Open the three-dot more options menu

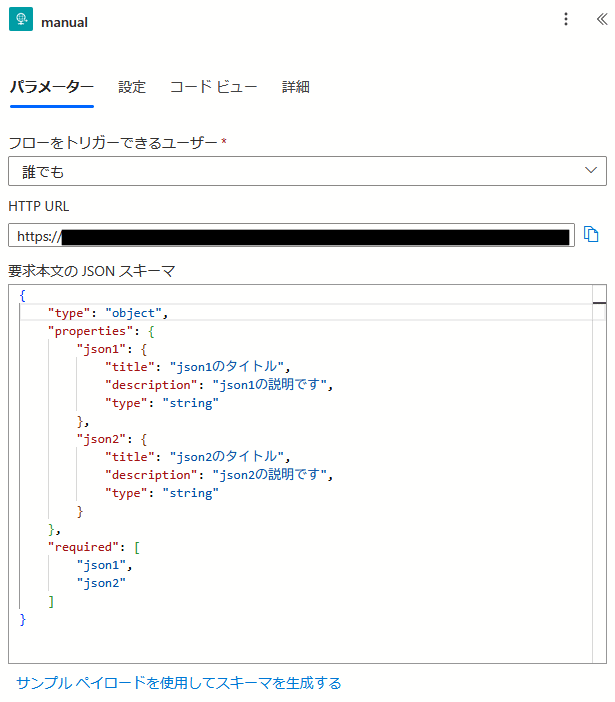tap(566, 20)
